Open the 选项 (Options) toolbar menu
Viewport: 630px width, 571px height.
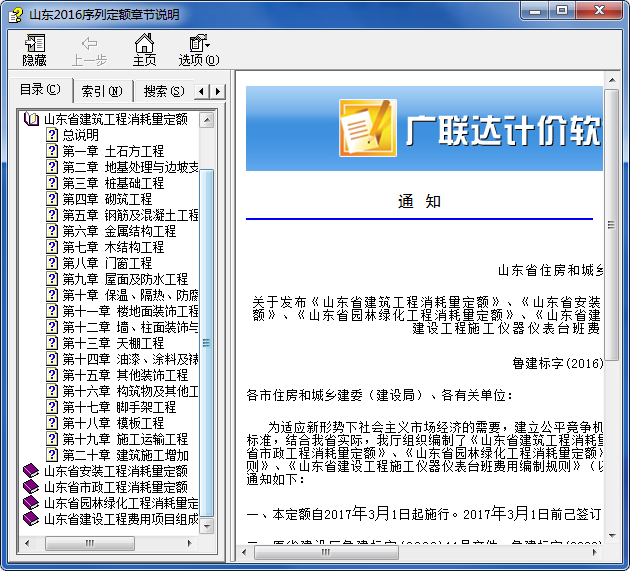coord(199,50)
